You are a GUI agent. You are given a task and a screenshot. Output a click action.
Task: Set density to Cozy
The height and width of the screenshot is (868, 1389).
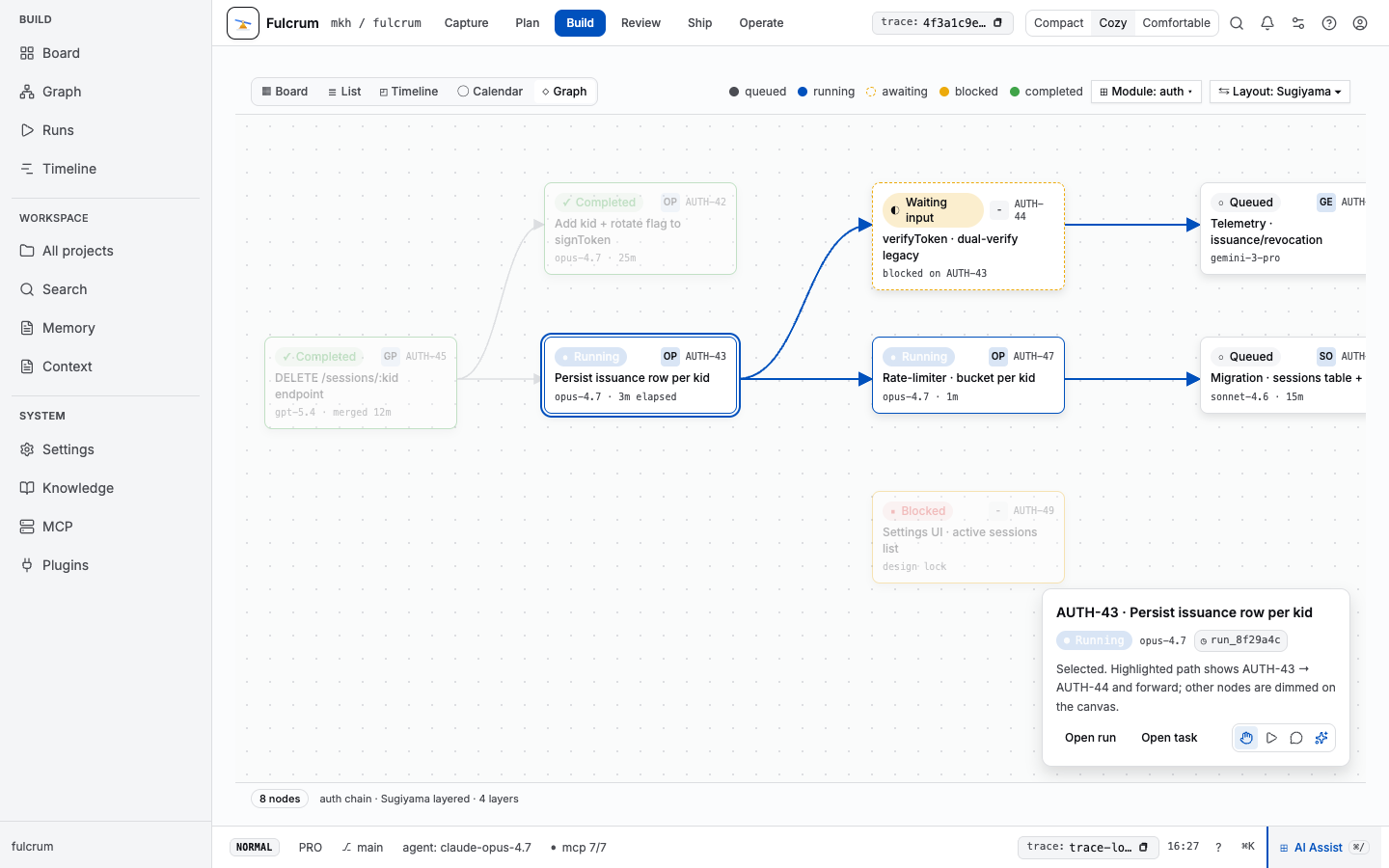1112,23
